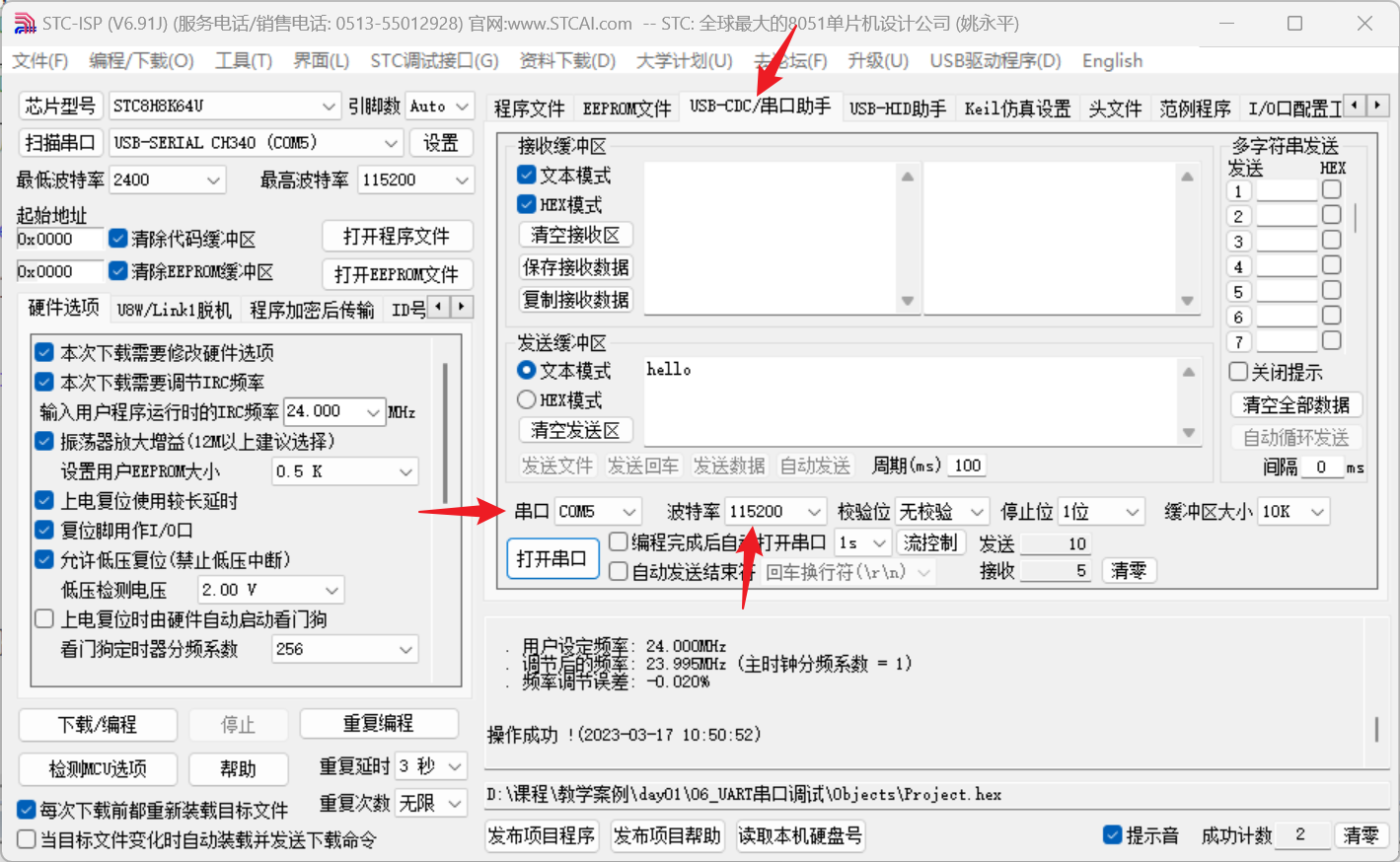This screenshot has width=1400, height=862.
Task: Toggle 振荡器放大增益 option
Action: [44, 441]
